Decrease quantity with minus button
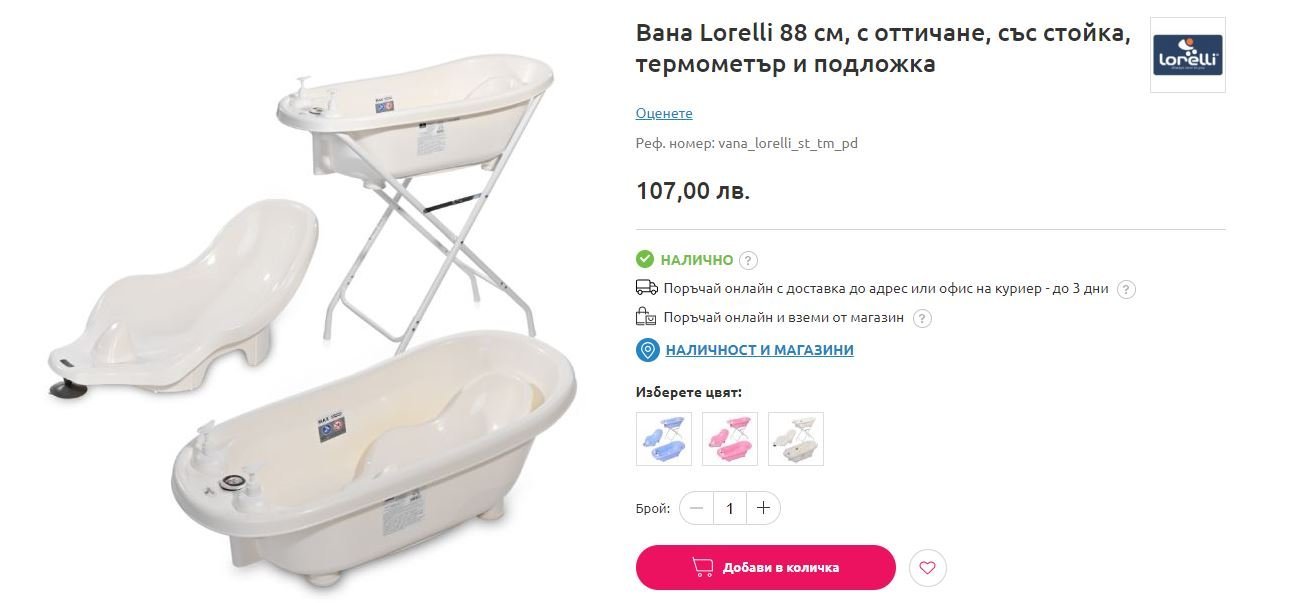This screenshot has width=1304, height=603. [x=697, y=508]
